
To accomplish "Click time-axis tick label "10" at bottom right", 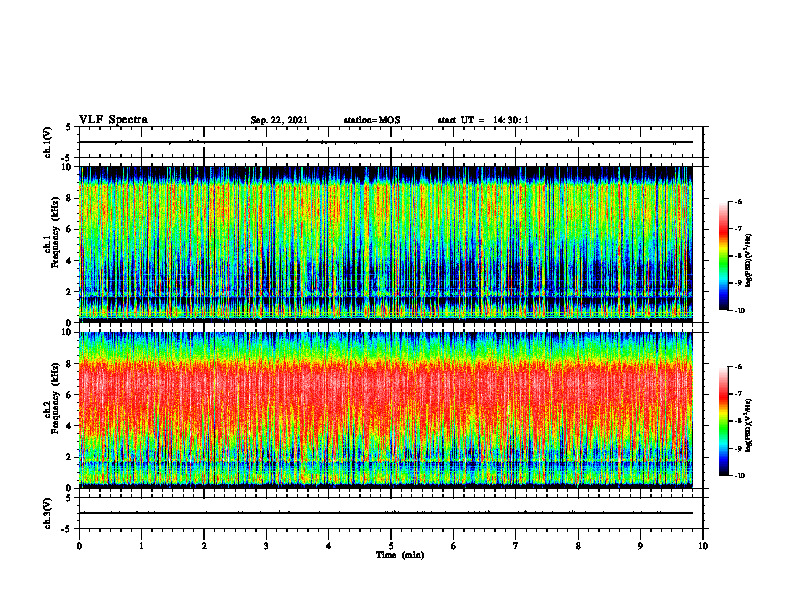I will (x=703, y=545).
